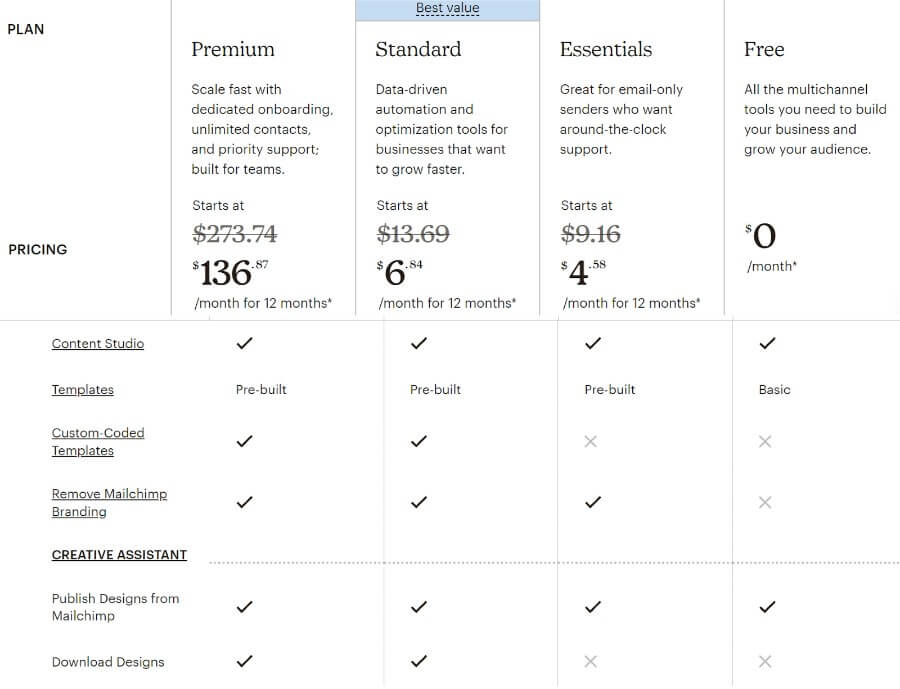Open Remove Mailchimp Branding link

[x=109, y=502]
